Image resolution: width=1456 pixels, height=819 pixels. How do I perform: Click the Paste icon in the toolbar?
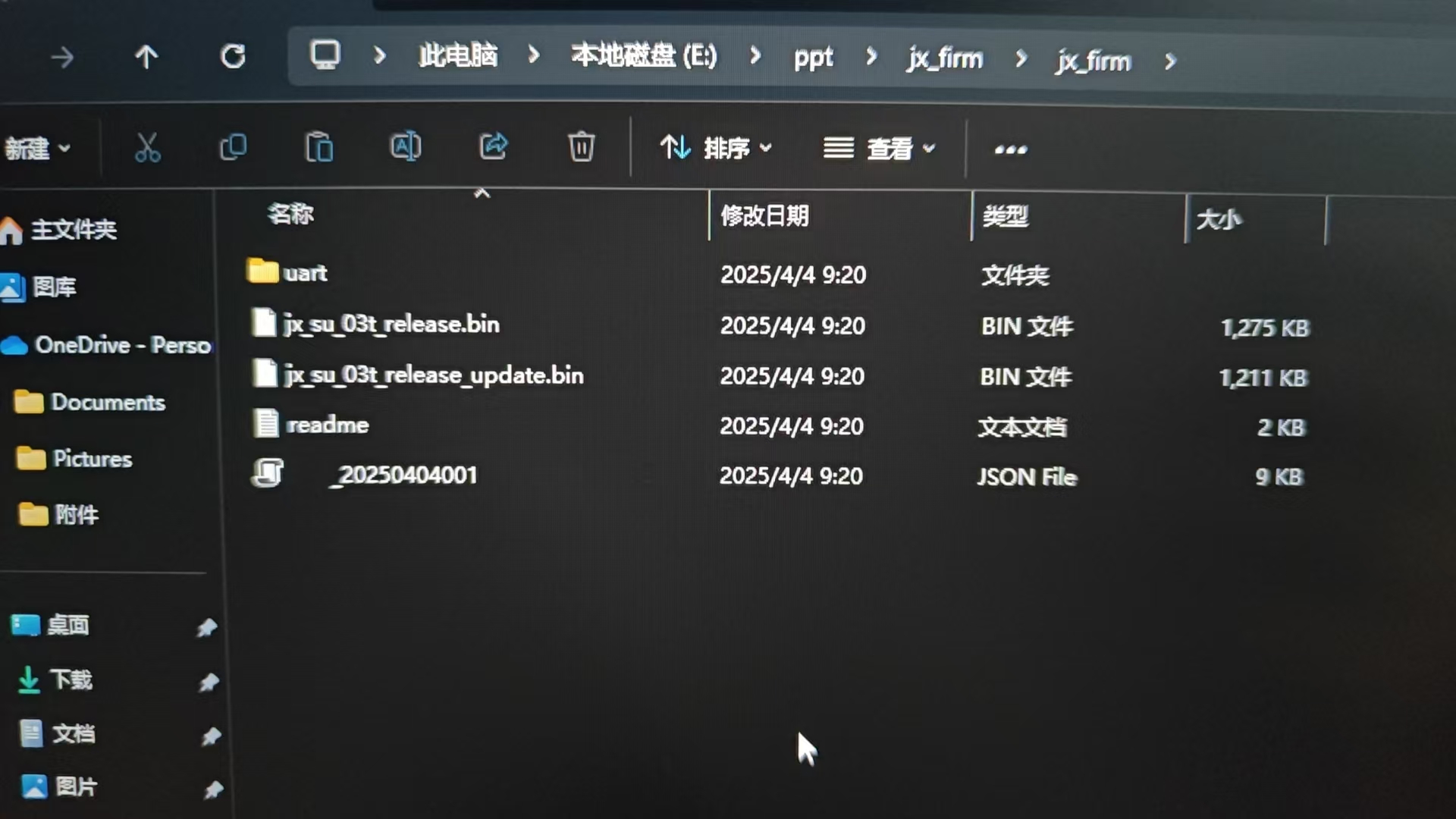318,148
